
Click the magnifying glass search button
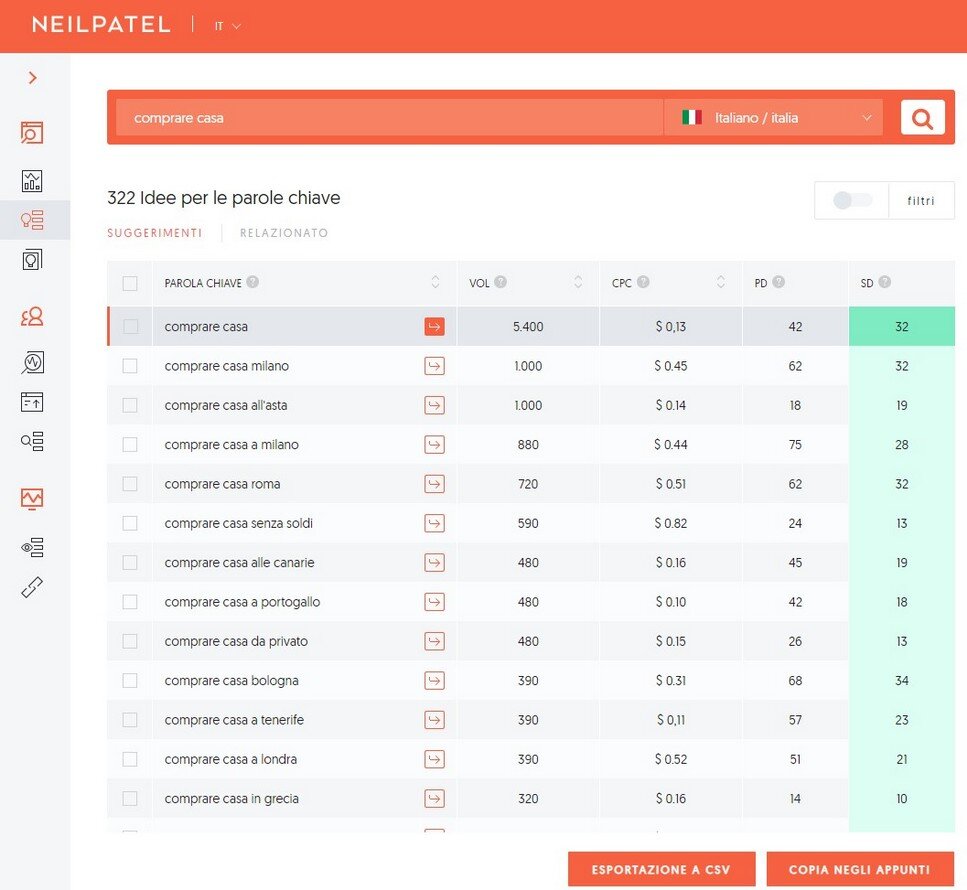click(922, 118)
